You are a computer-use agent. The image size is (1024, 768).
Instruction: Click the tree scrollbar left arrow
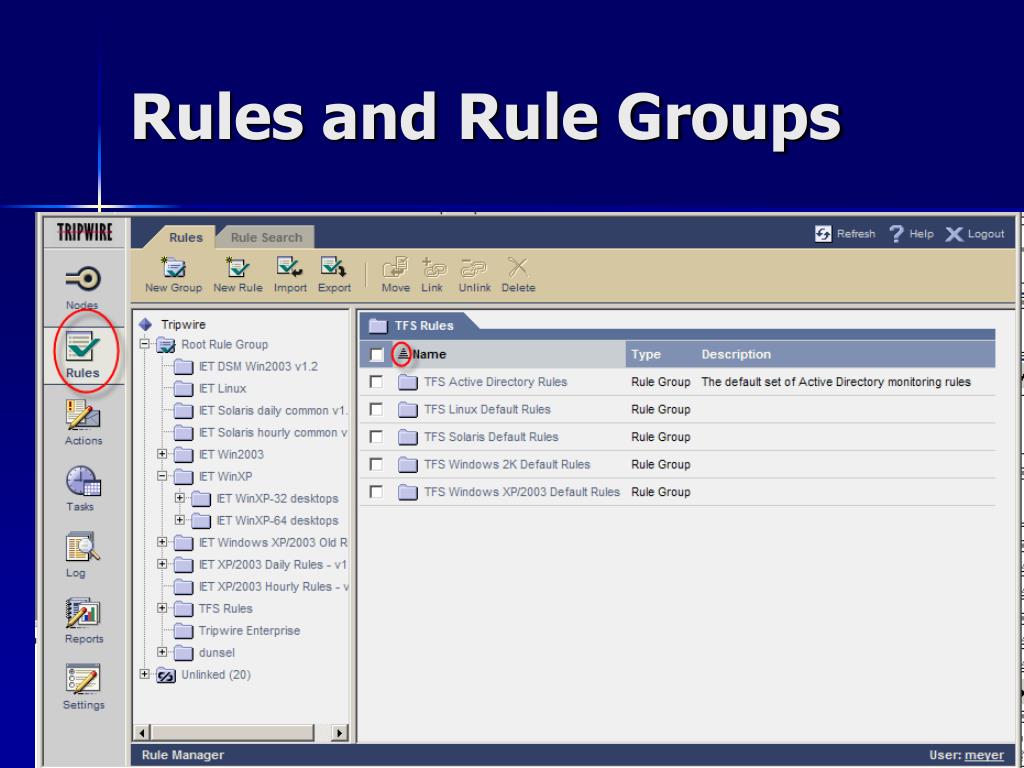[x=142, y=733]
